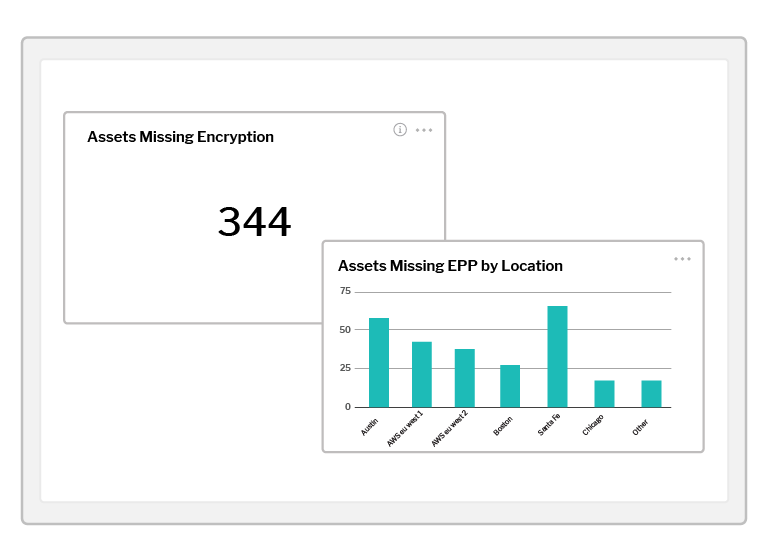Click the AWS eu west 2 axis label

[x=450, y=428]
